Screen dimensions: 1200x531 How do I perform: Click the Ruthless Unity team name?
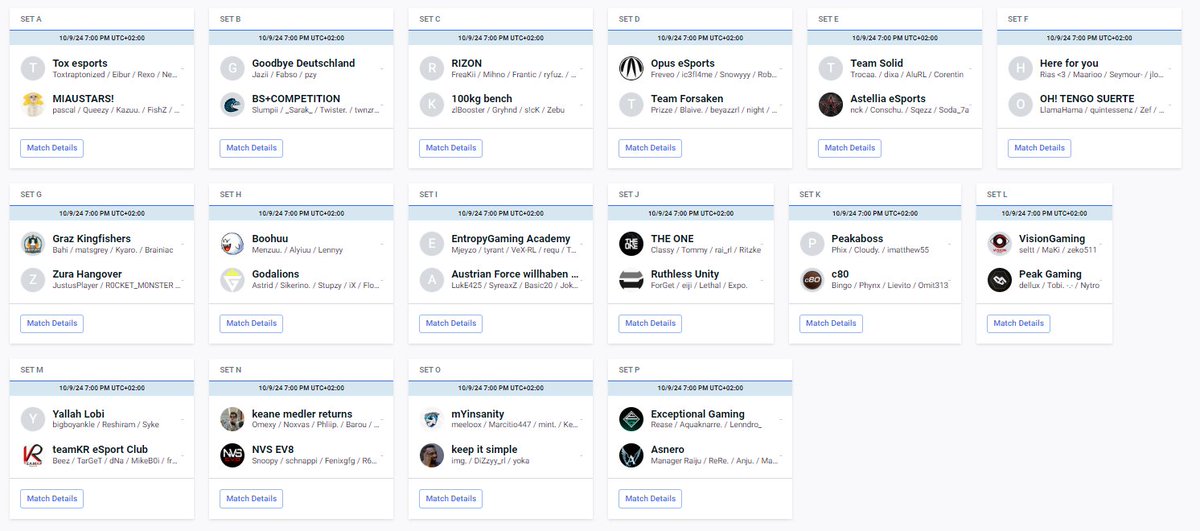685,274
